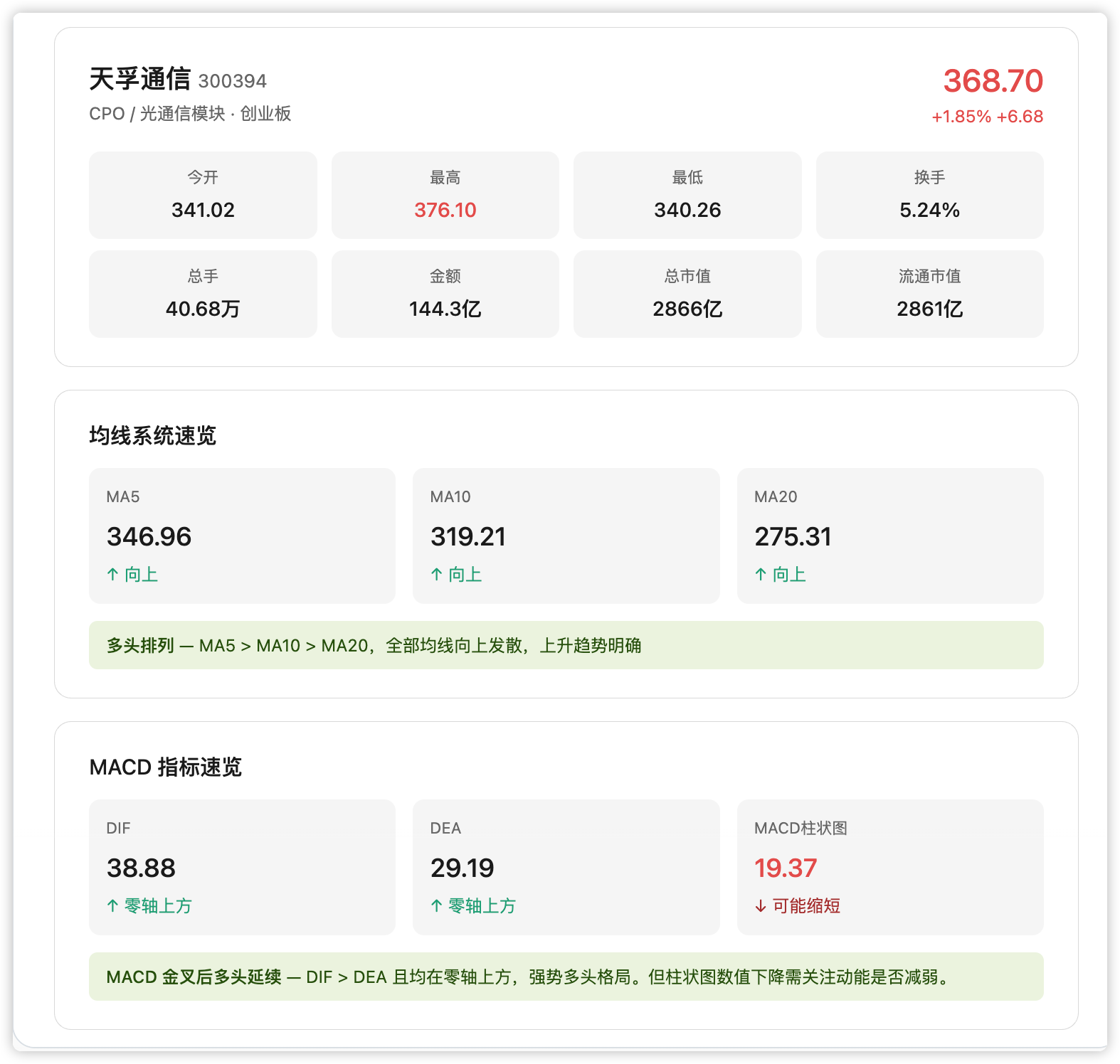The image size is (1120, 1064).
Task: Click the DEA value 29.19
Action: pyautogui.click(x=463, y=868)
